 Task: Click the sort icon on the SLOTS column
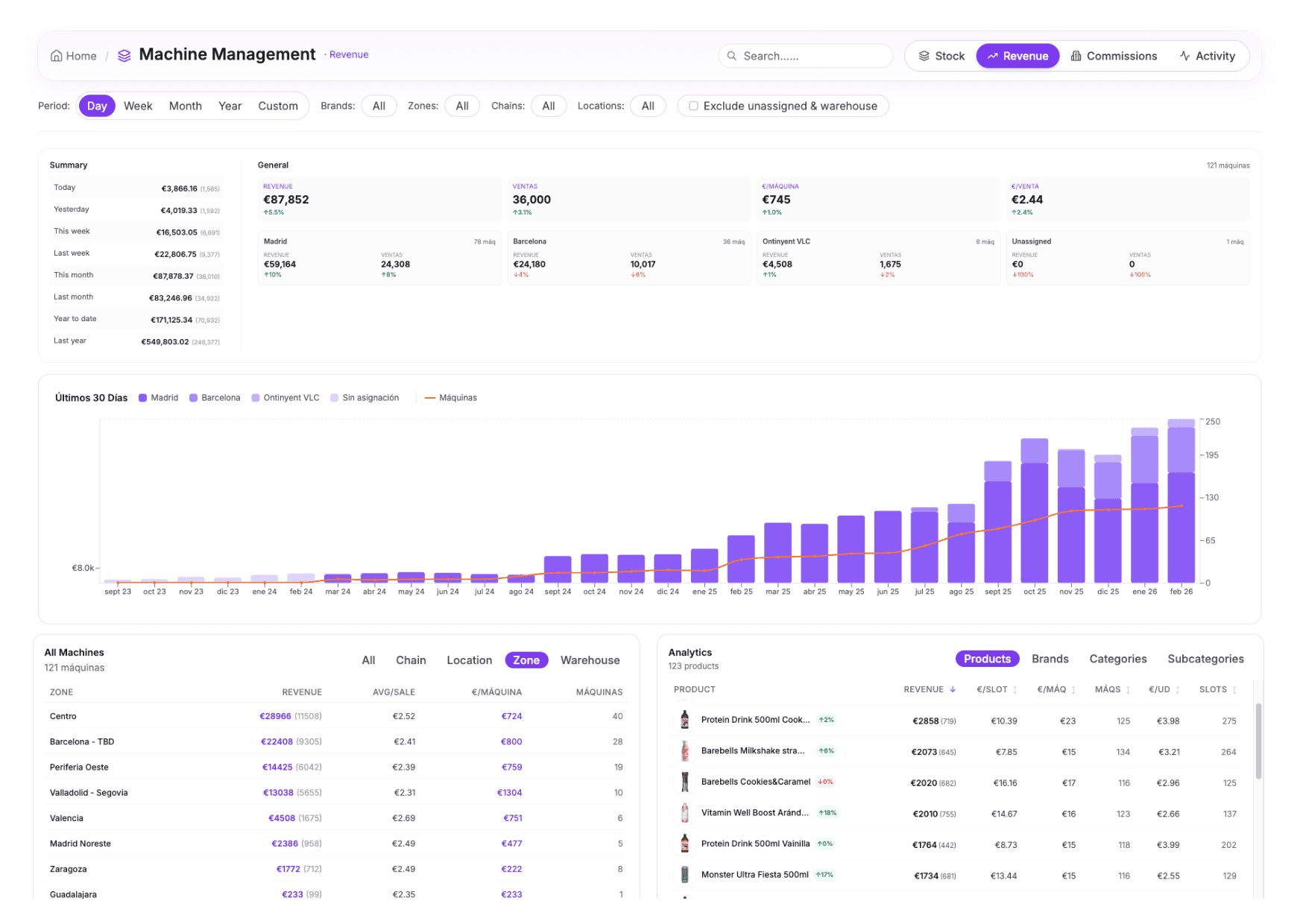click(x=1236, y=689)
